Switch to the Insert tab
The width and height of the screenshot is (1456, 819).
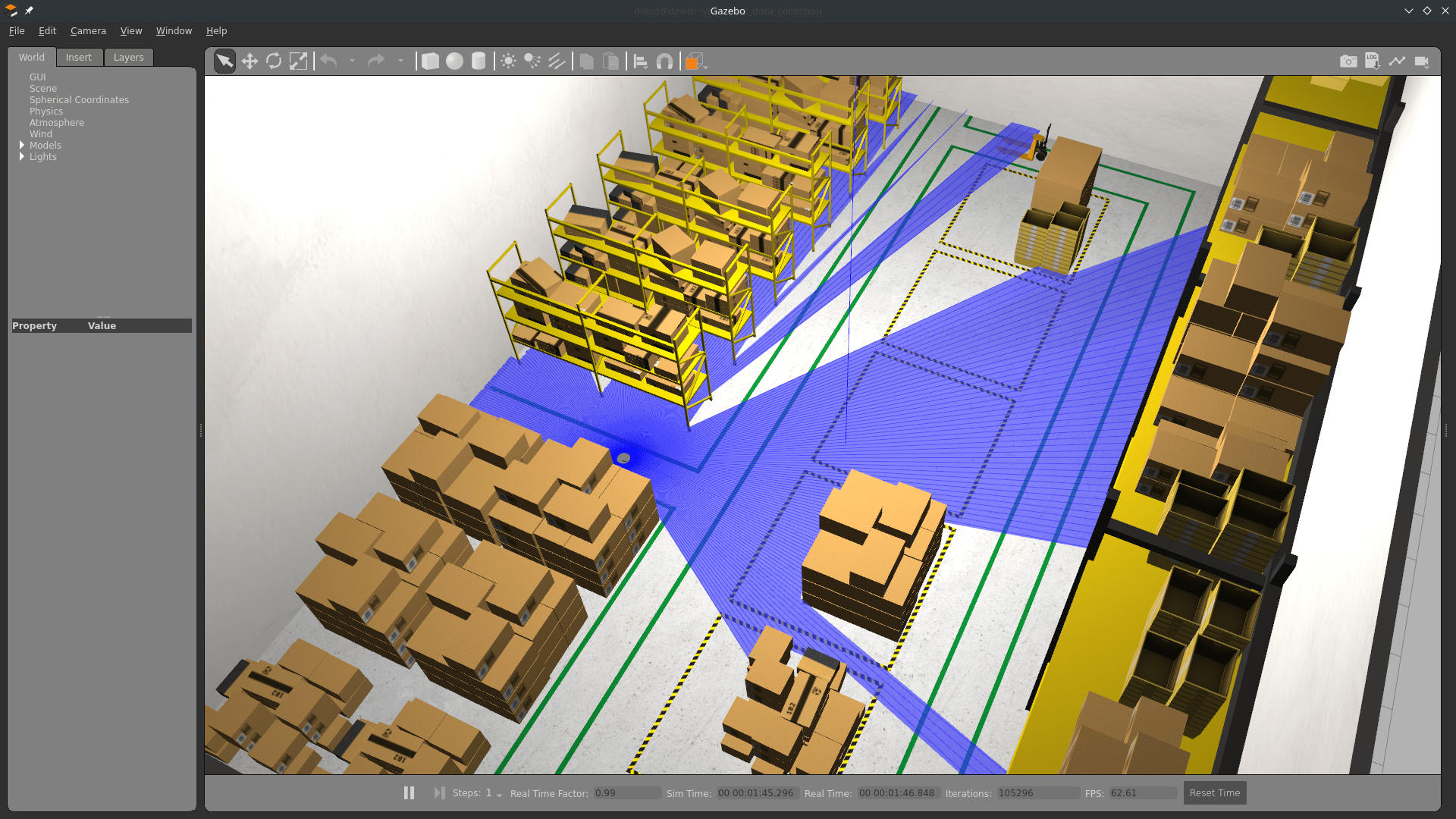[x=78, y=58]
